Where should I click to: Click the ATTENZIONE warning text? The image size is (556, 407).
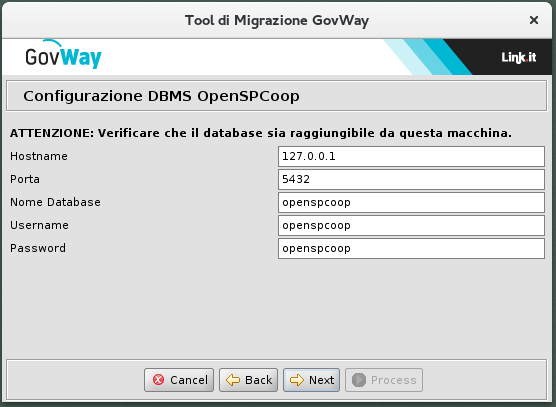(x=261, y=133)
